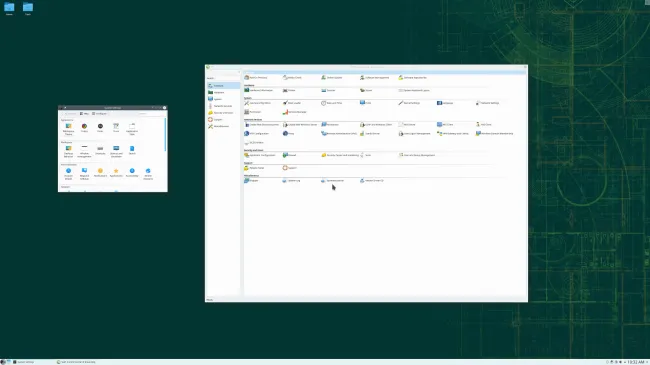
Task: Launch the Partitioner in YaST
Action: click(252, 112)
